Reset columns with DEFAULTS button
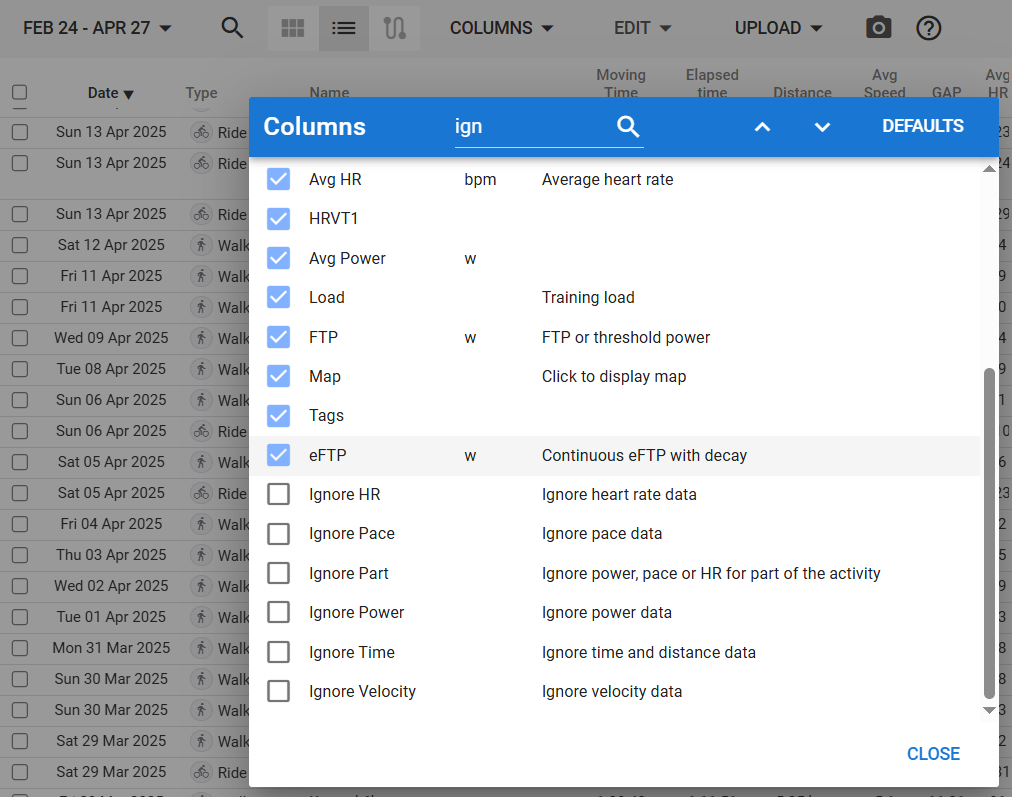The image size is (1012, 797). click(922, 126)
